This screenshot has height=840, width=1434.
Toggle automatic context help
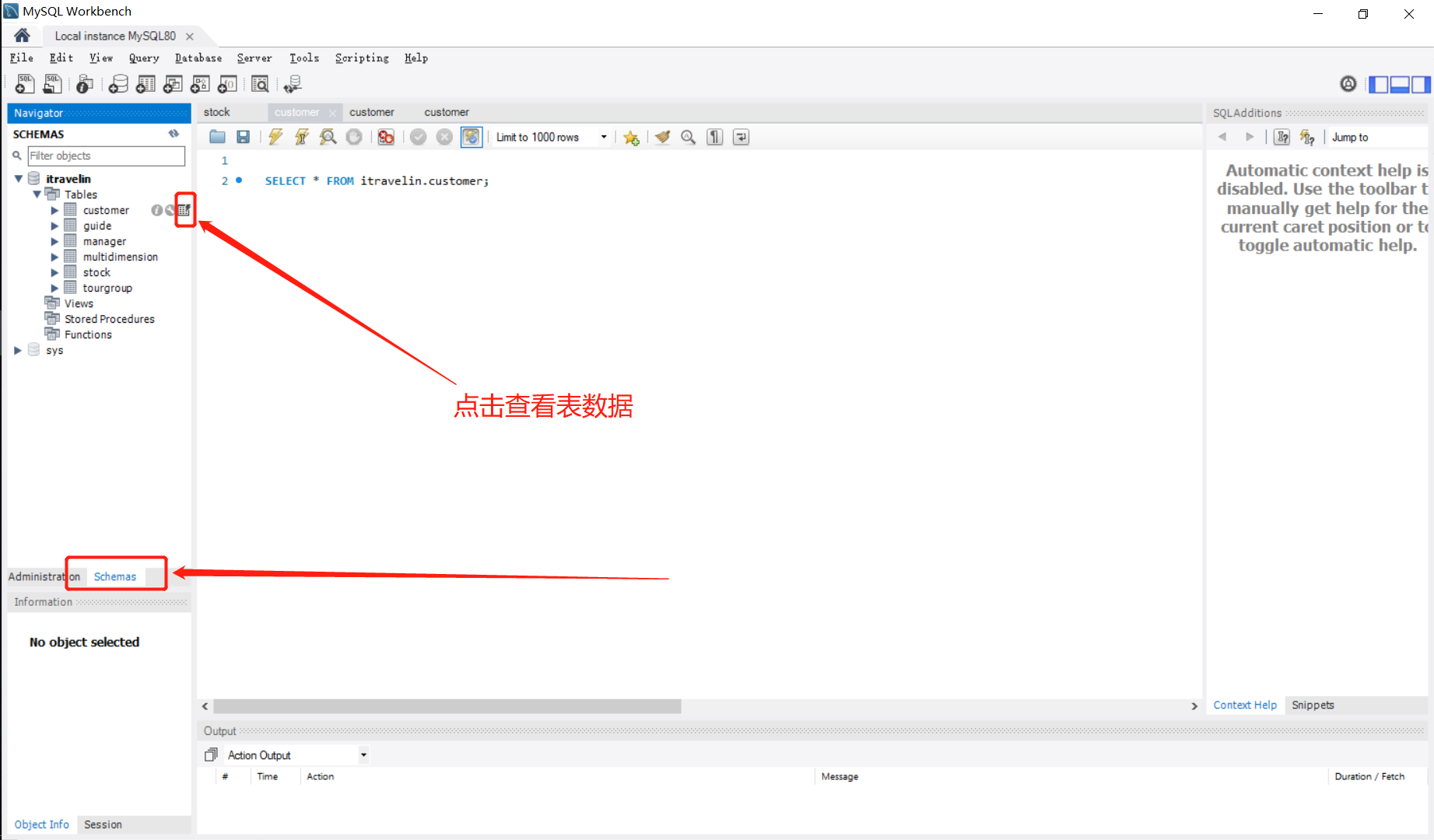[1307, 137]
